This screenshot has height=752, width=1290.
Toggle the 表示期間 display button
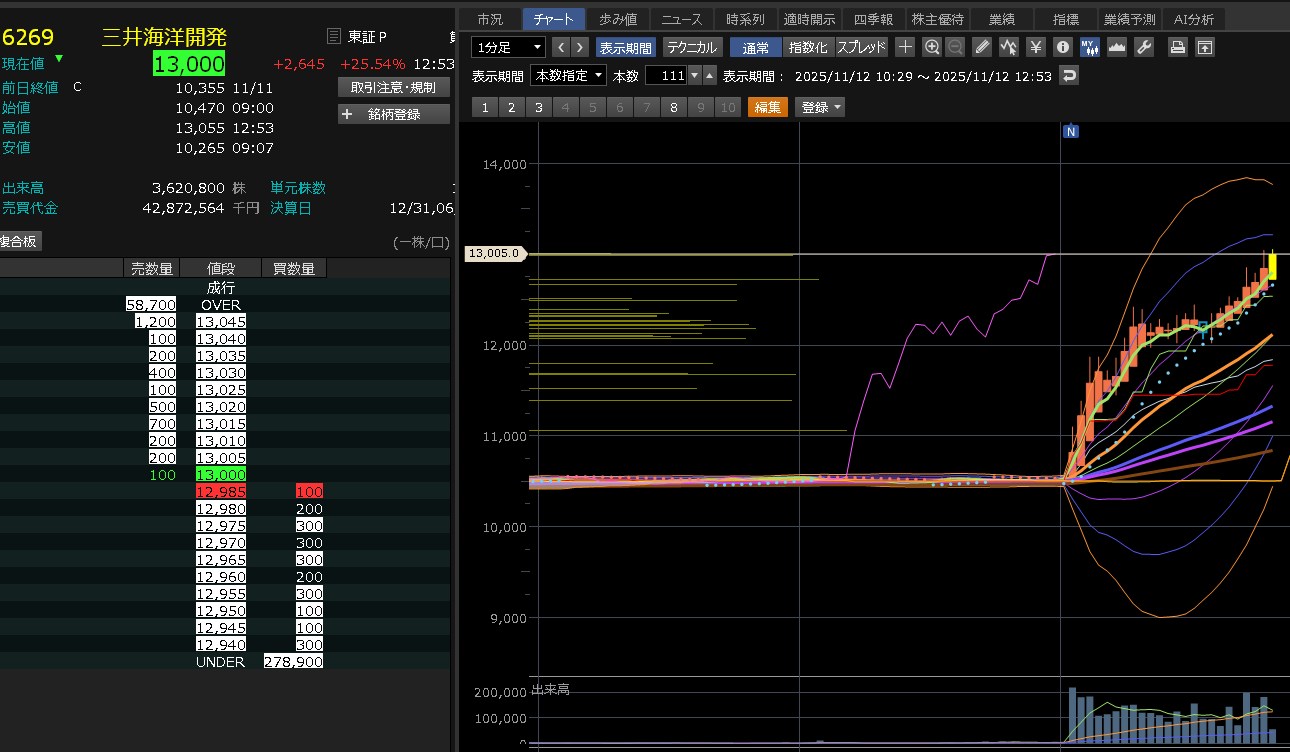coord(625,47)
